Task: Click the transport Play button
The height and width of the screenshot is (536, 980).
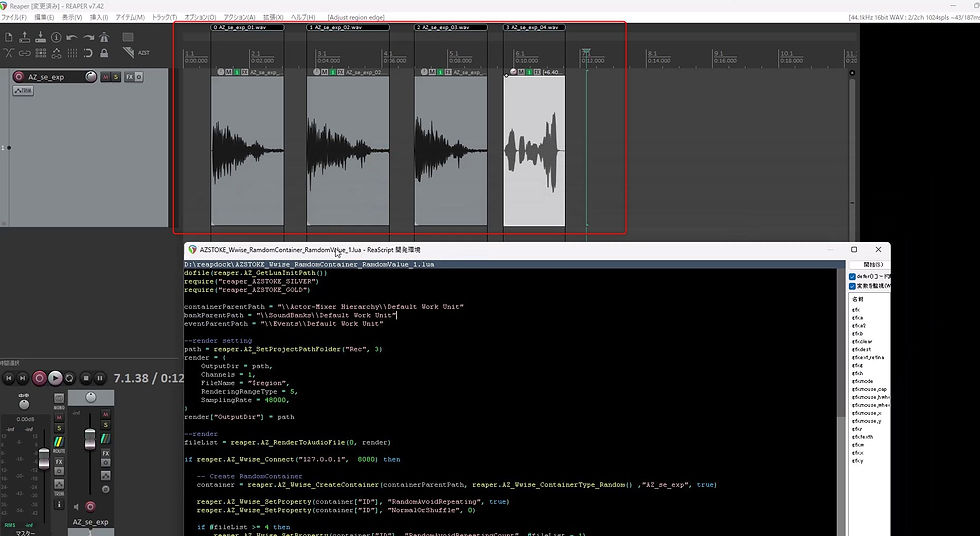Action: (55, 378)
